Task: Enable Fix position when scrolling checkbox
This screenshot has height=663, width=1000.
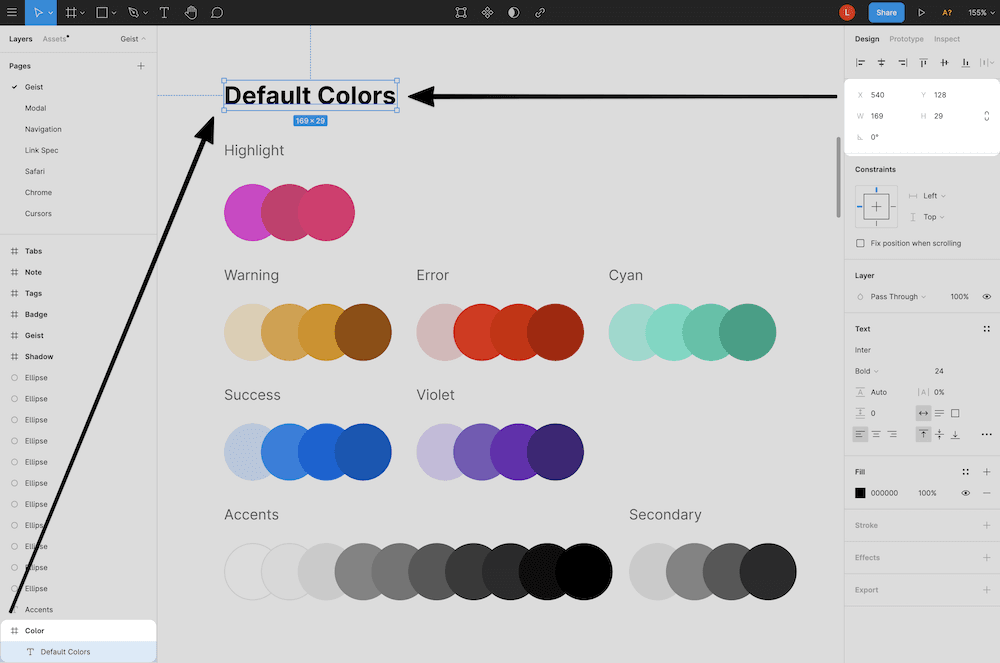Action: click(x=860, y=243)
